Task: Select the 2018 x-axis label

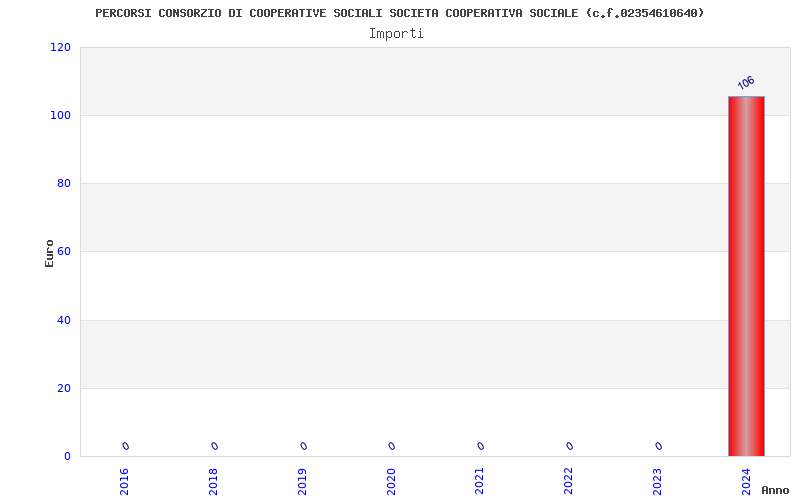Action: pos(213,482)
